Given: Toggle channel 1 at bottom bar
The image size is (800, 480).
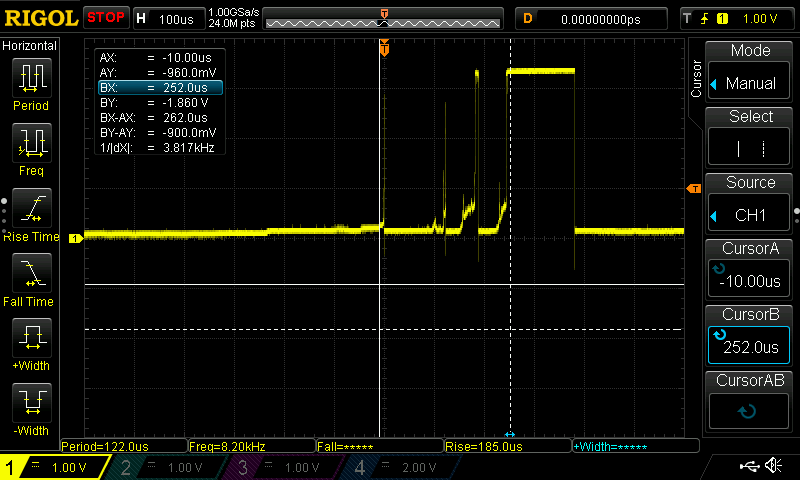Looking at the screenshot, I should pyautogui.click(x=56, y=467).
